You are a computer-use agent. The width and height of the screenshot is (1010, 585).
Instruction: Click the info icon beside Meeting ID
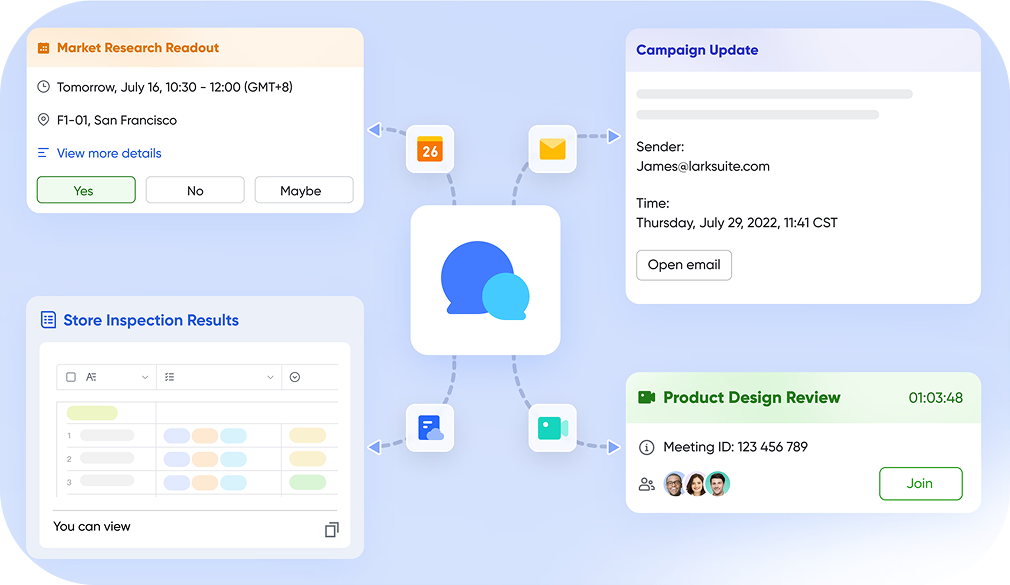coord(646,447)
